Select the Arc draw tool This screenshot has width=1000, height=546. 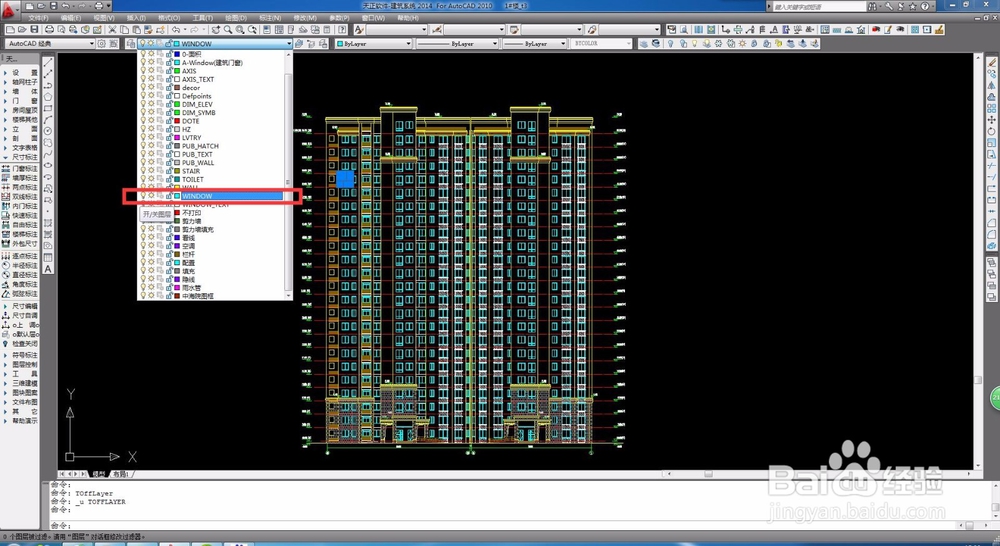pyautogui.click(x=48, y=120)
